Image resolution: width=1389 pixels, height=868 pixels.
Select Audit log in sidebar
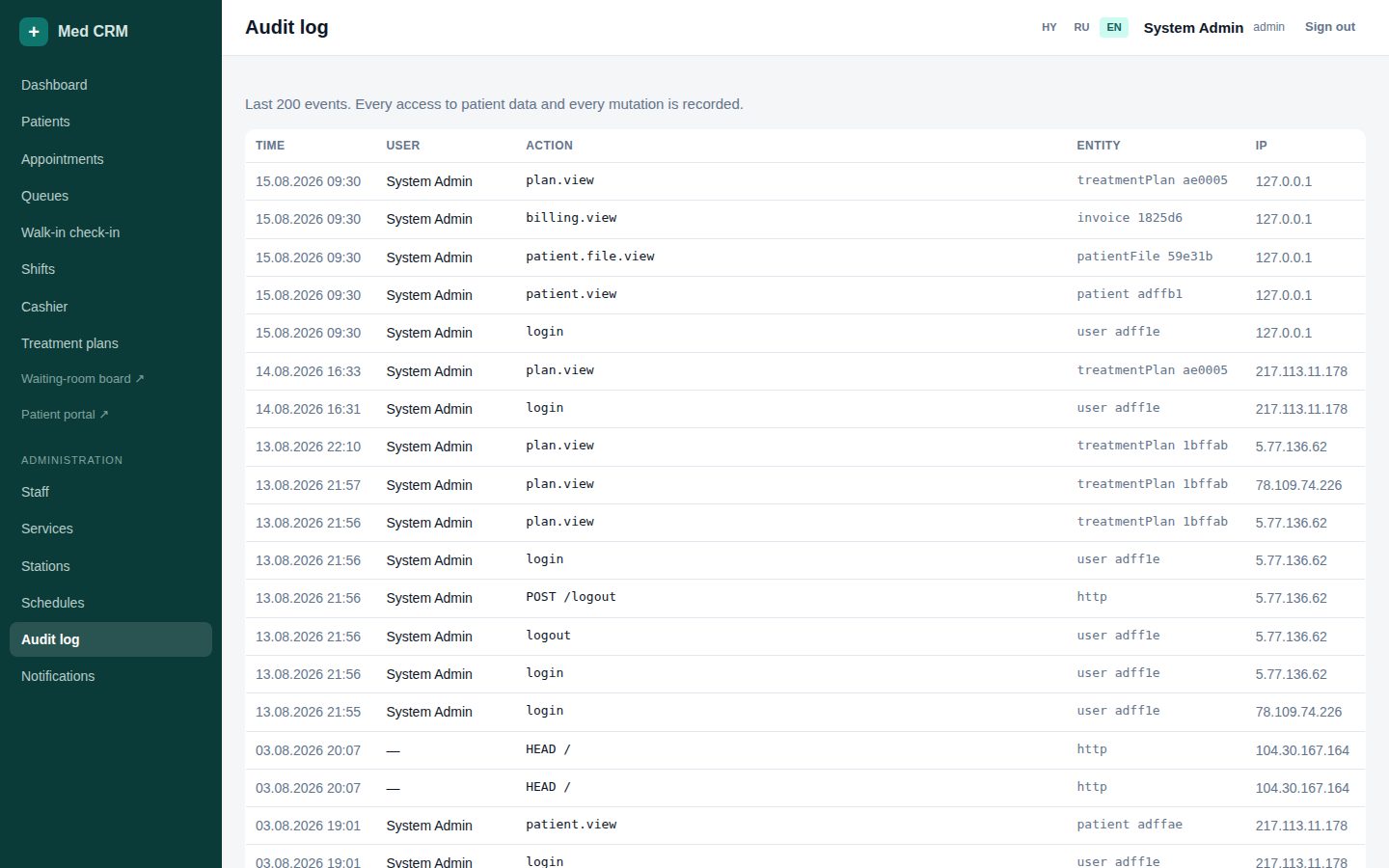[111, 639]
